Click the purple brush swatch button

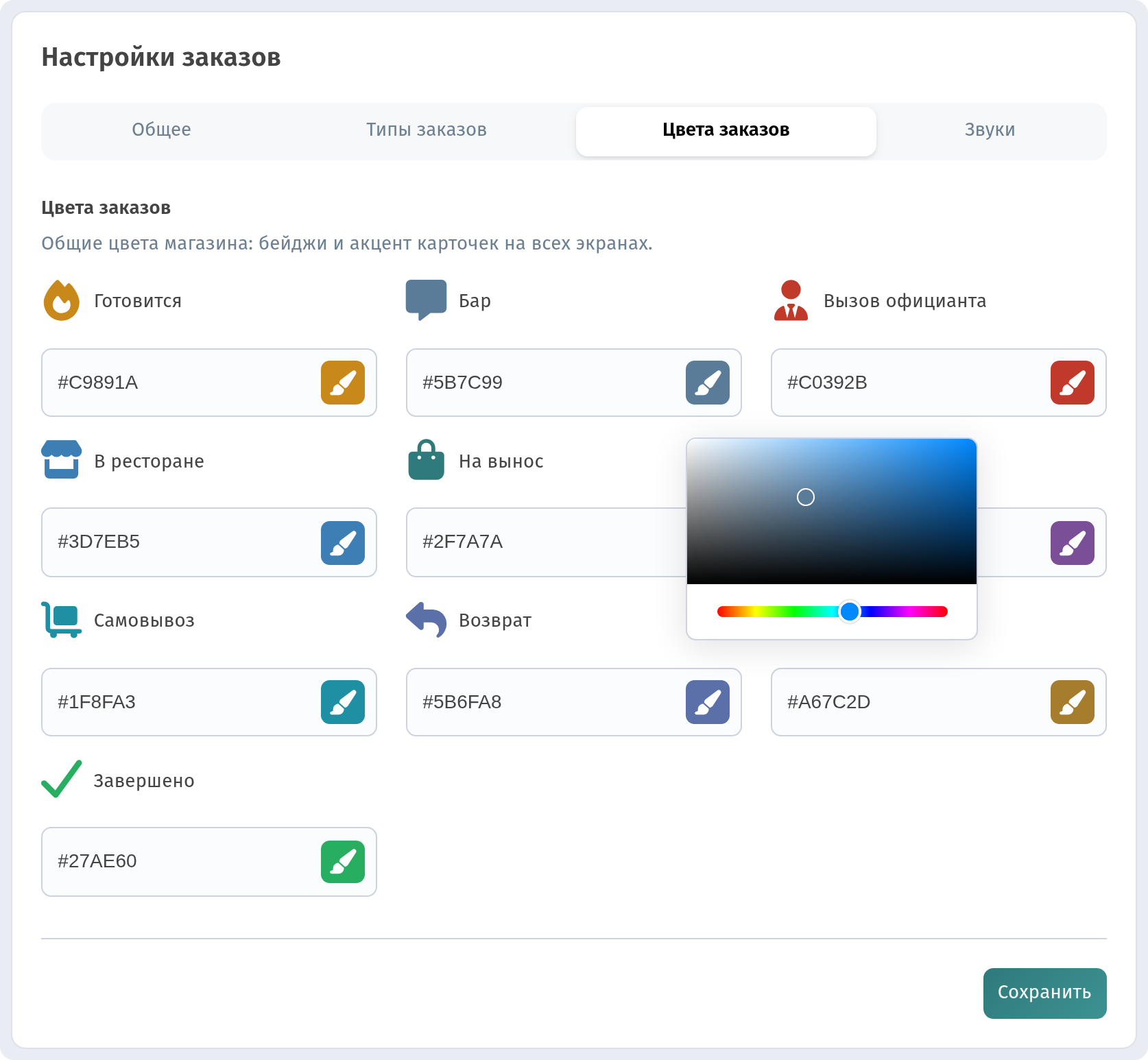[x=1073, y=543]
